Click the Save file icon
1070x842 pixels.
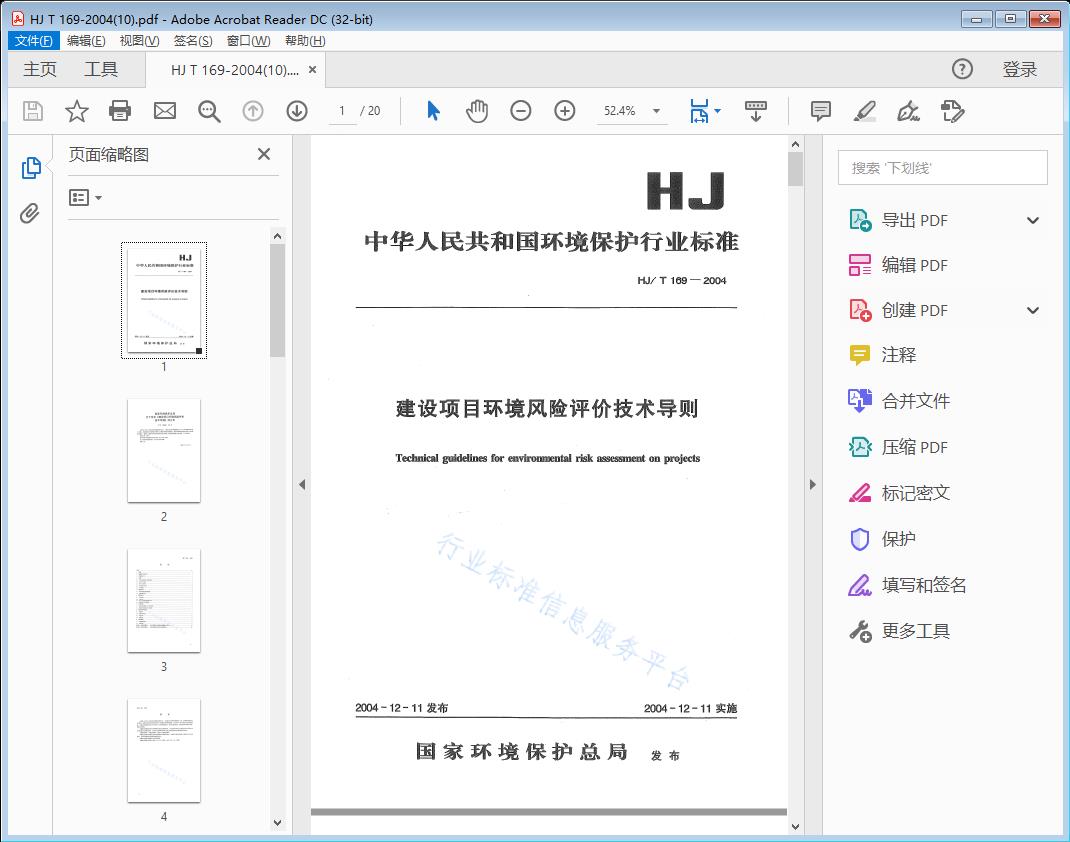pos(31,111)
